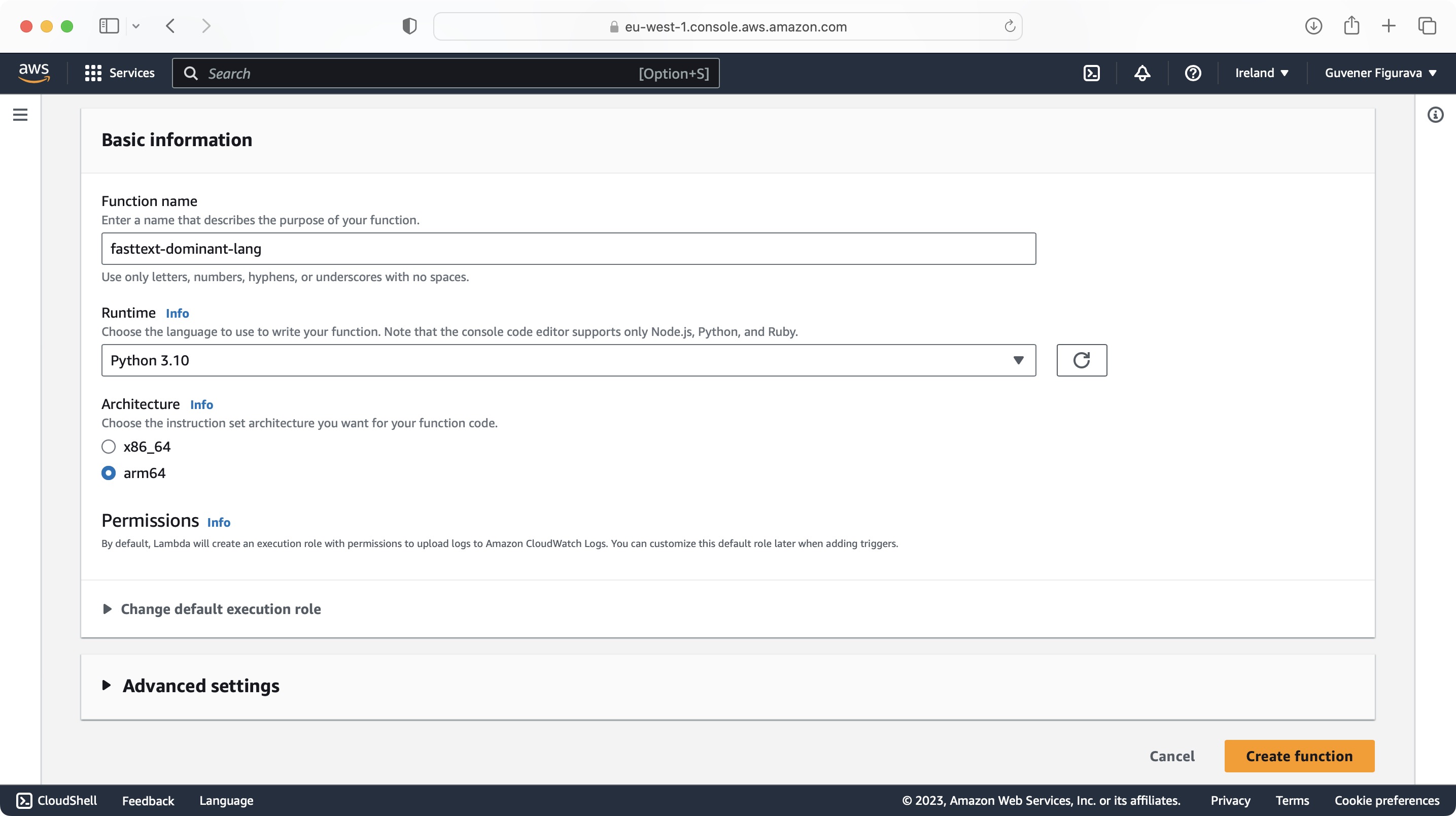Image resolution: width=1456 pixels, height=816 pixels.
Task: Open the Guvener Figurava account menu
Action: 1380,73
